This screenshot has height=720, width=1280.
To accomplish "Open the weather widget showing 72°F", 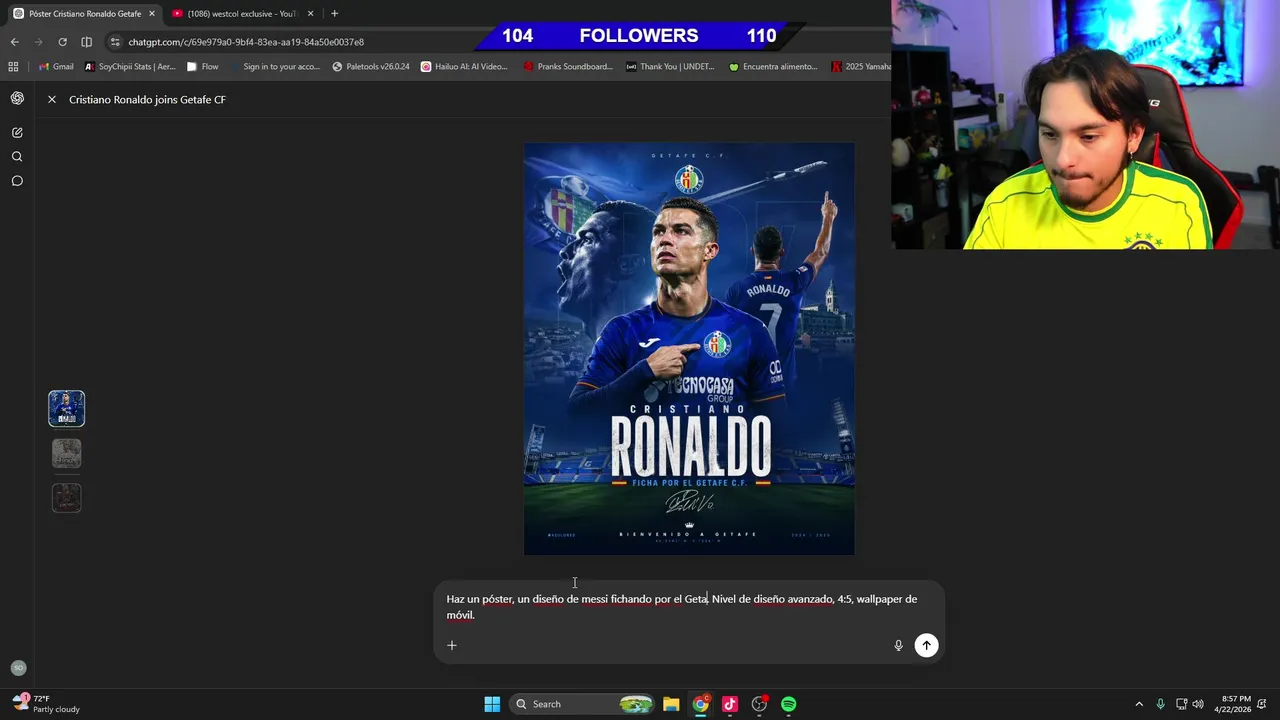I will click(46, 704).
